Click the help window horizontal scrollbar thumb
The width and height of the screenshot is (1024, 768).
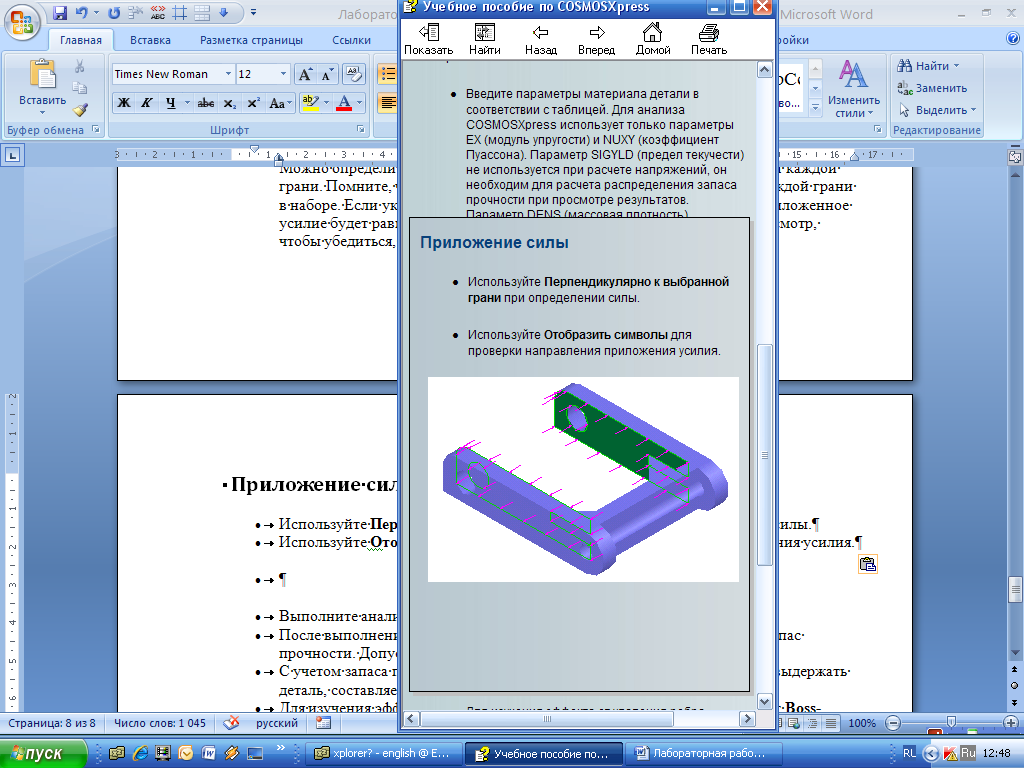click(547, 719)
